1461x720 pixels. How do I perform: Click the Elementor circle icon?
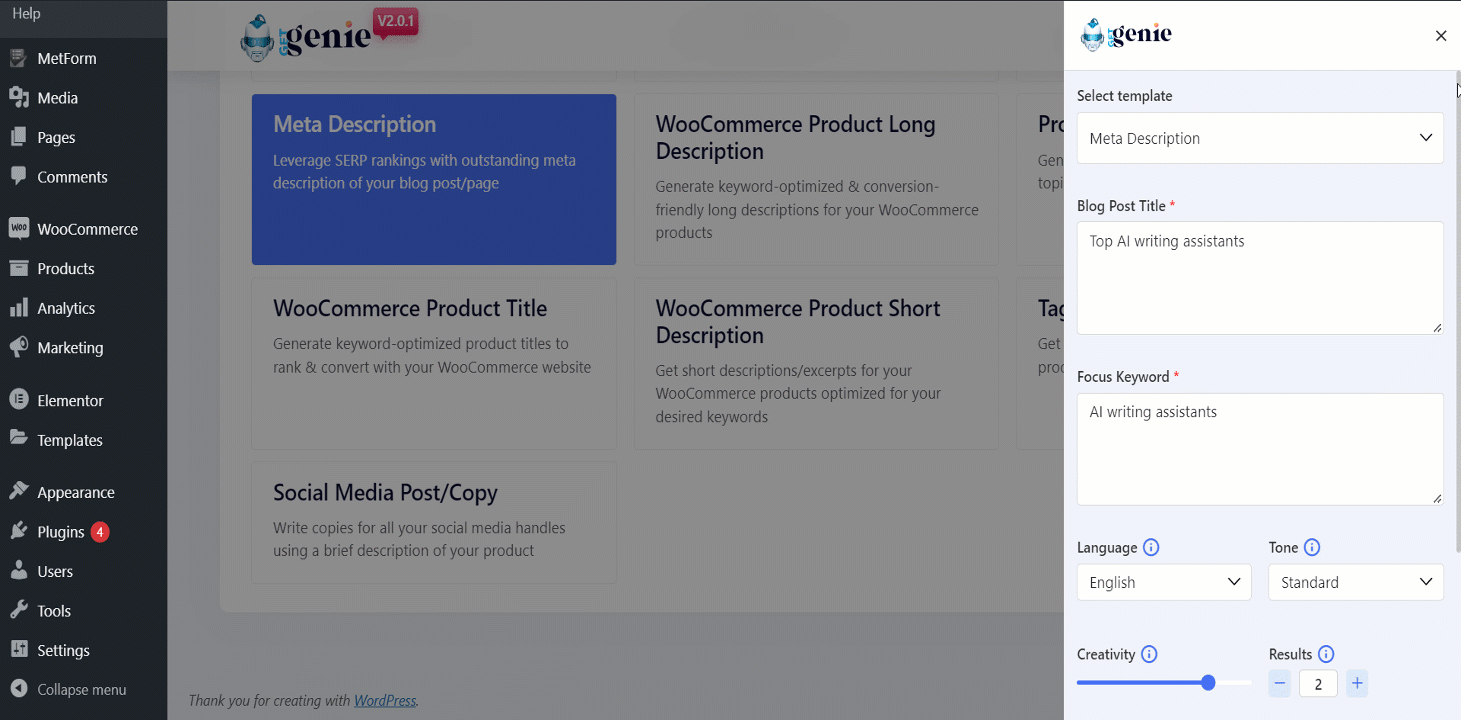coord(18,400)
